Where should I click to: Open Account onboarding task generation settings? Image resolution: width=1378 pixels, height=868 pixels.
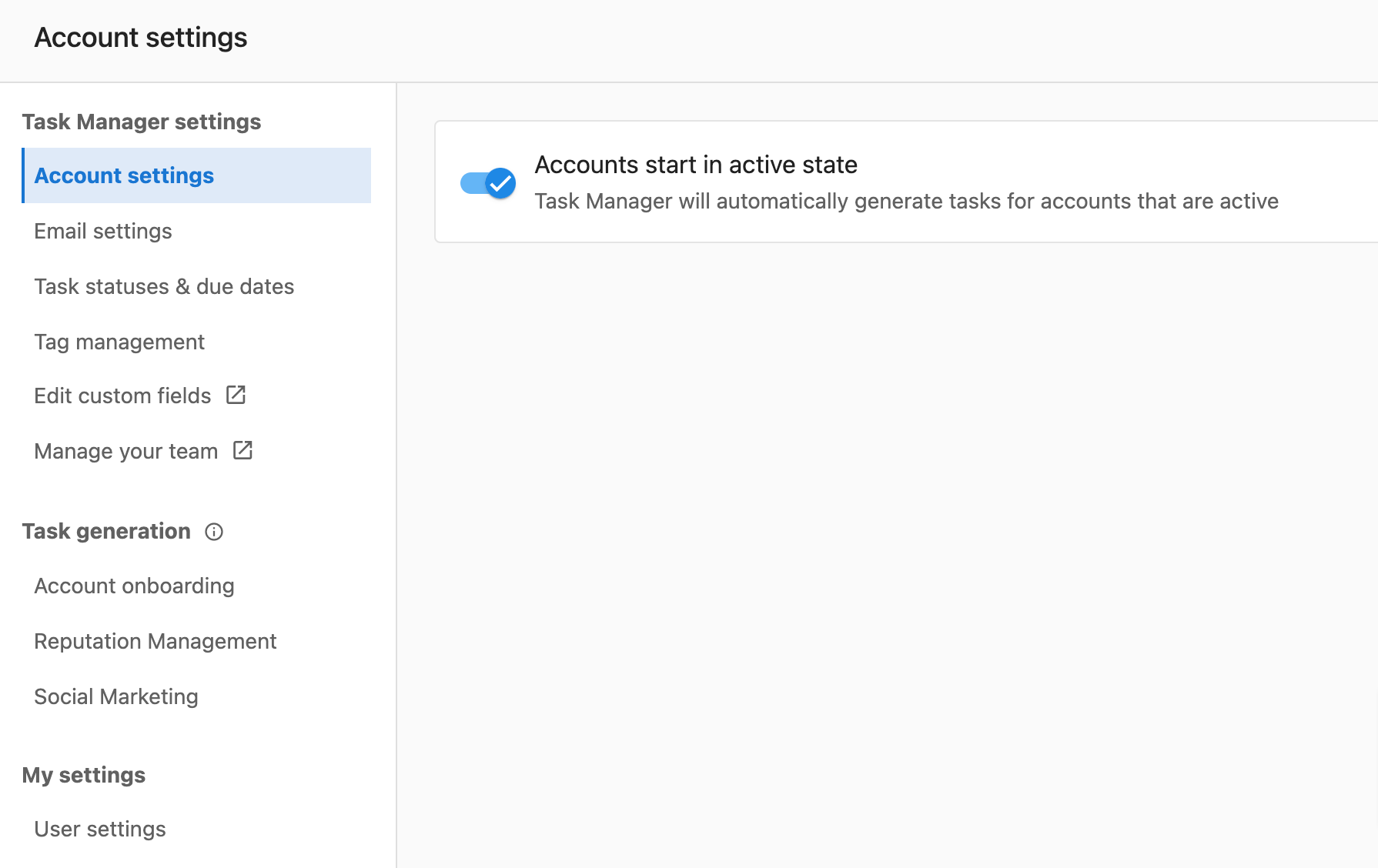click(134, 586)
